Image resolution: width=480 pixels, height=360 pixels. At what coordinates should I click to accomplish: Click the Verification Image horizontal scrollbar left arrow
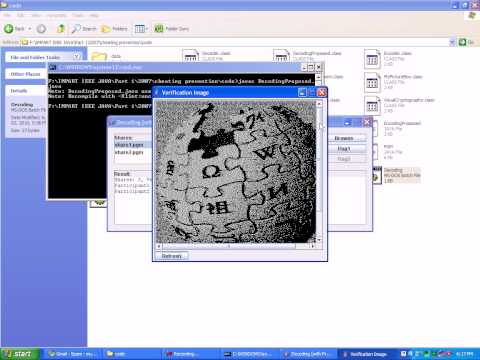click(159, 246)
